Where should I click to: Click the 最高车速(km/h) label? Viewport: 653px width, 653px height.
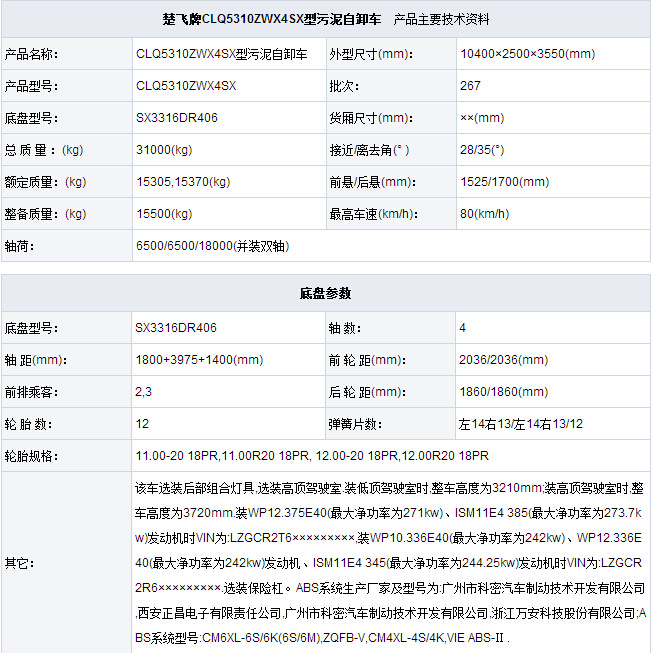[x=374, y=214]
